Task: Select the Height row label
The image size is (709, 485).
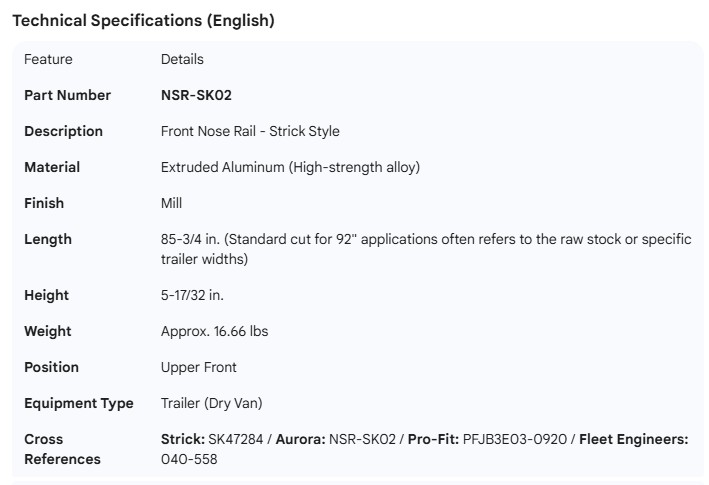Action: point(47,295)
